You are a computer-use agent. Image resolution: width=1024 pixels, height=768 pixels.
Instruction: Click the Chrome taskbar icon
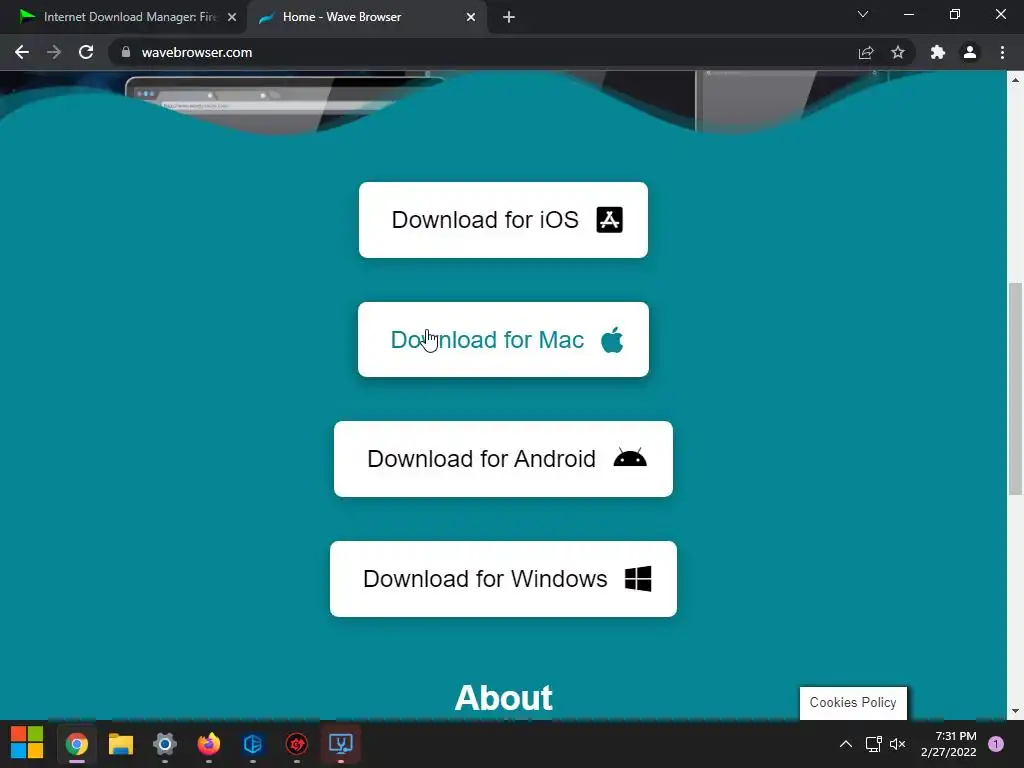76,744
